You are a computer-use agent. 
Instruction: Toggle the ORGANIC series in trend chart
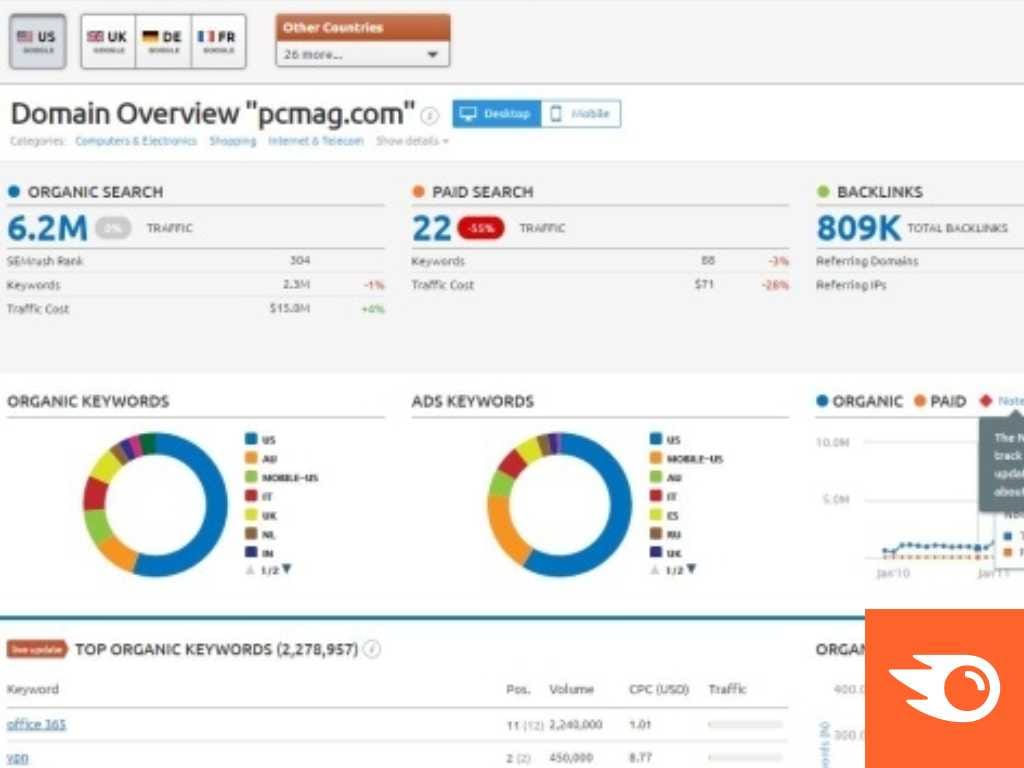click(859, 401)
